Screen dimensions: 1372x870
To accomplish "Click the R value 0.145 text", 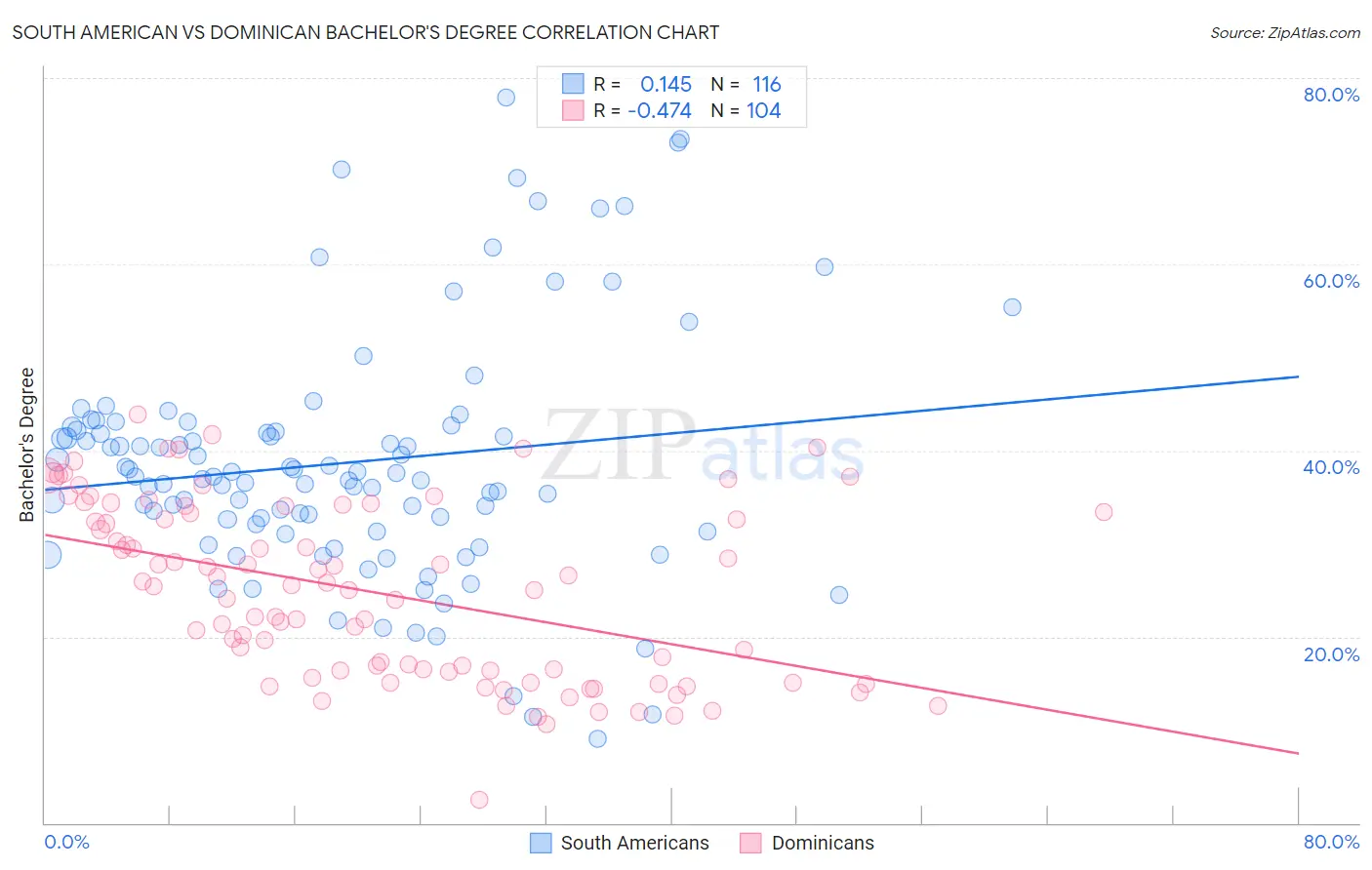I will (666, 84).
